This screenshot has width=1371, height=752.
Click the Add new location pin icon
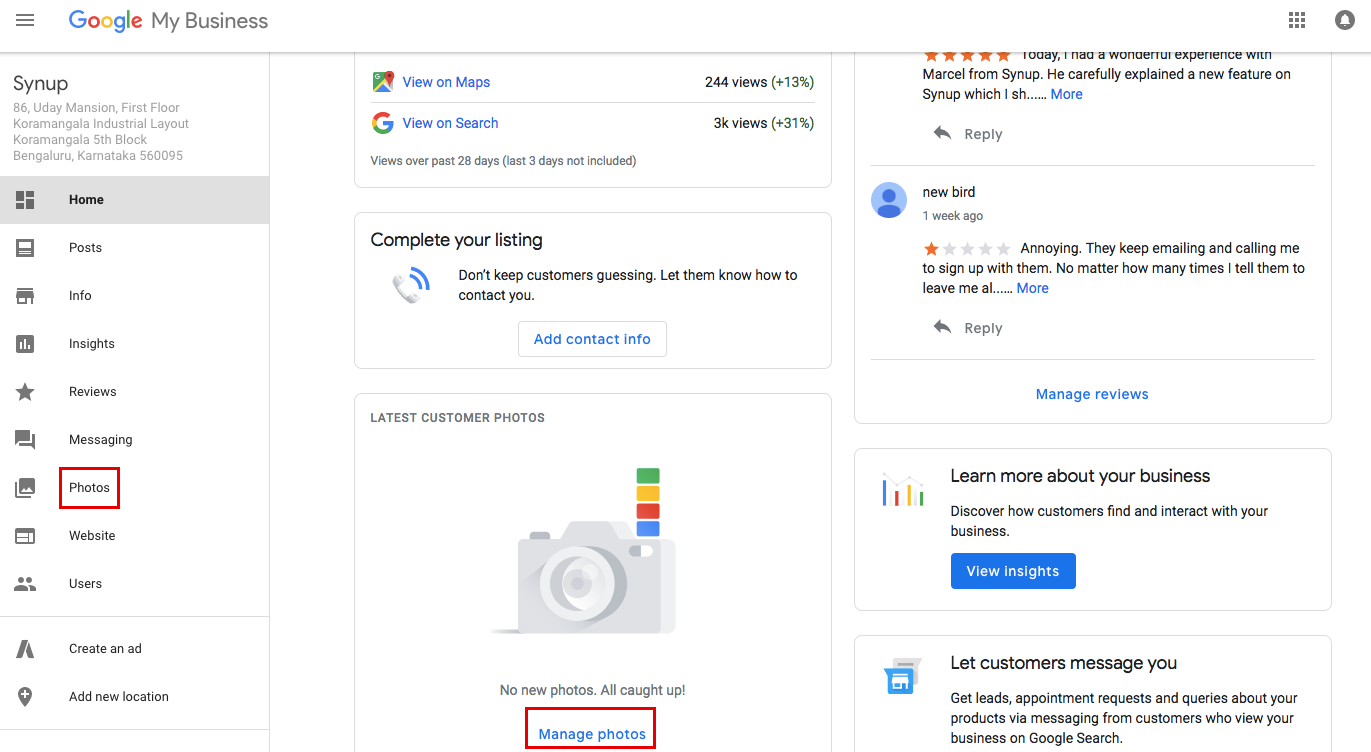point(25,697)
